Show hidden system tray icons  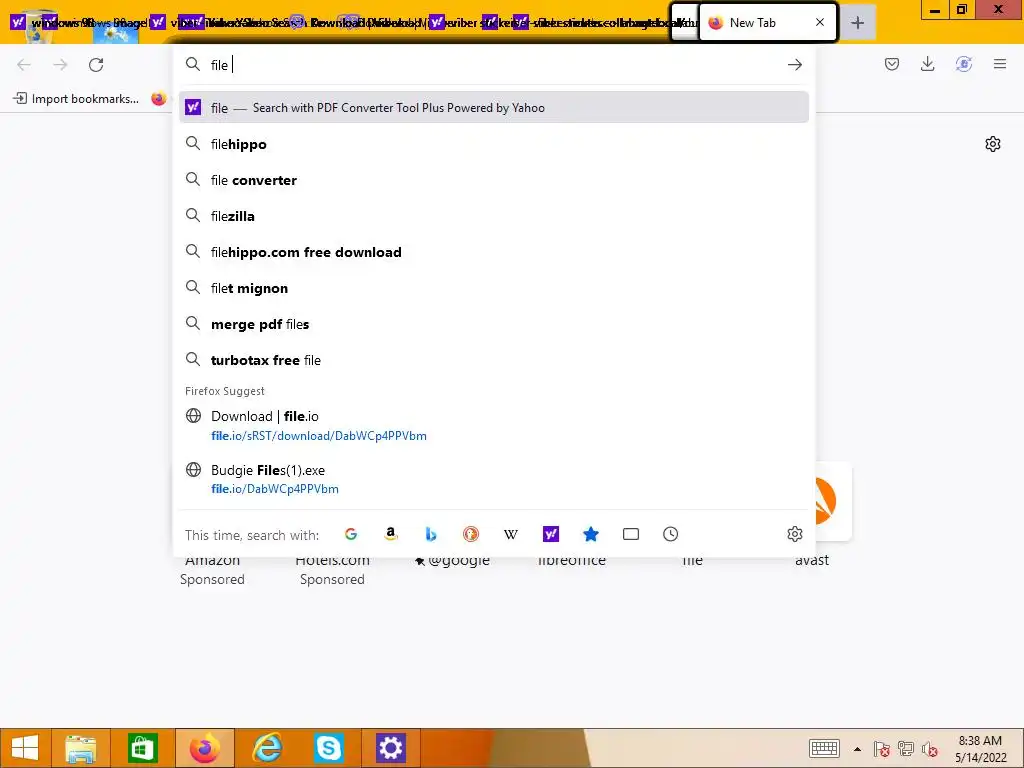coord(857,749)
